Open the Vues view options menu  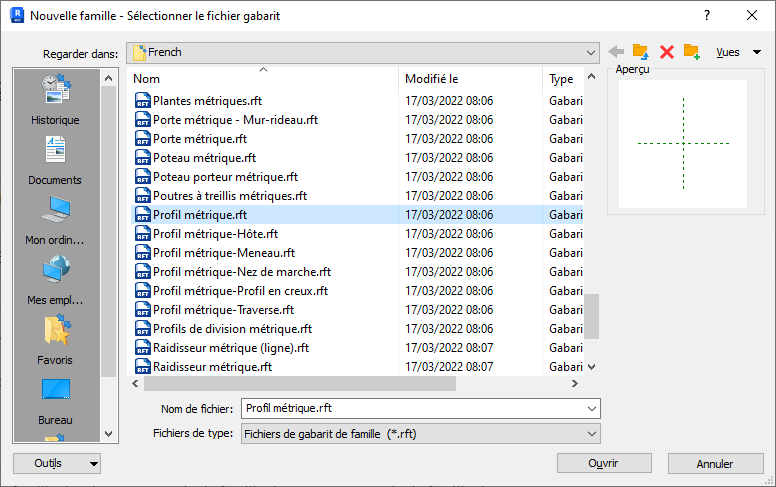[x=738, y=52]
